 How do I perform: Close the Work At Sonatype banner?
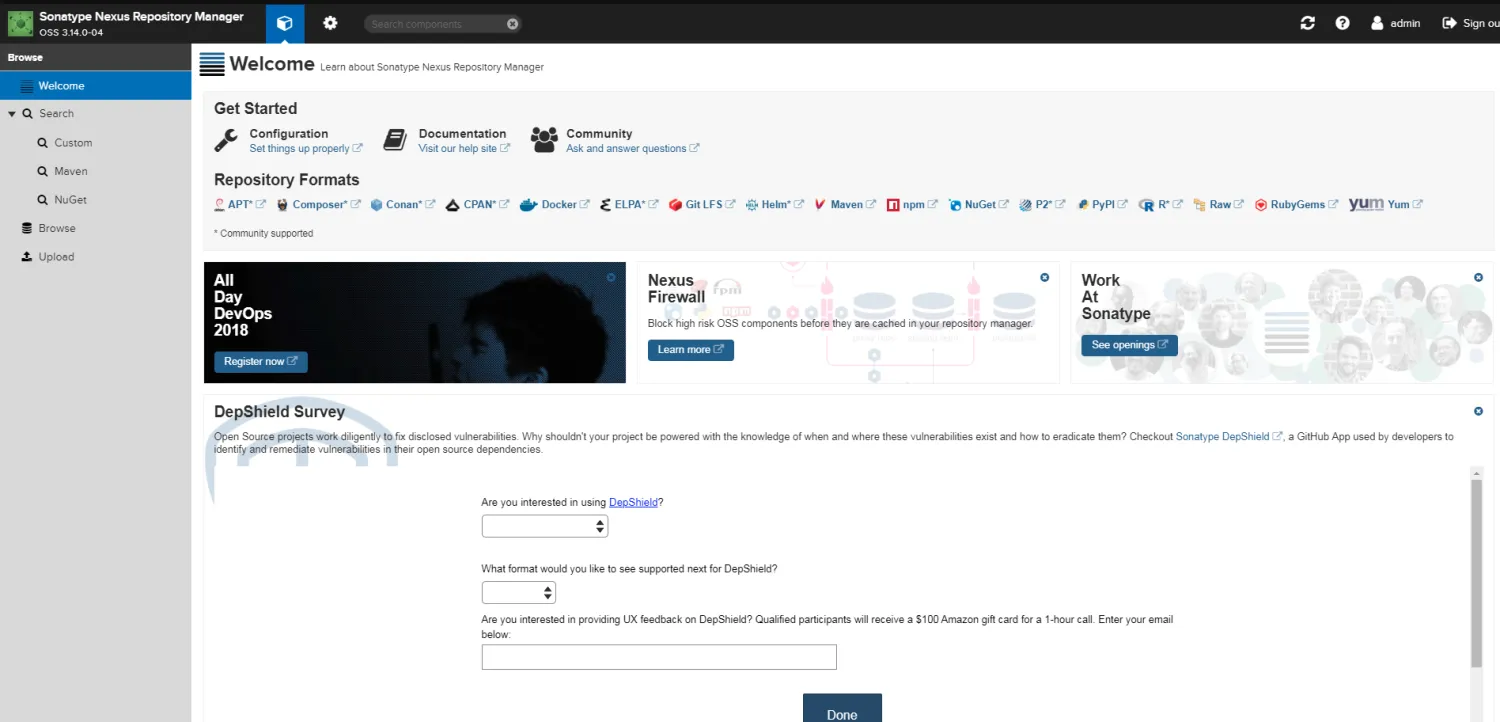1478,277
